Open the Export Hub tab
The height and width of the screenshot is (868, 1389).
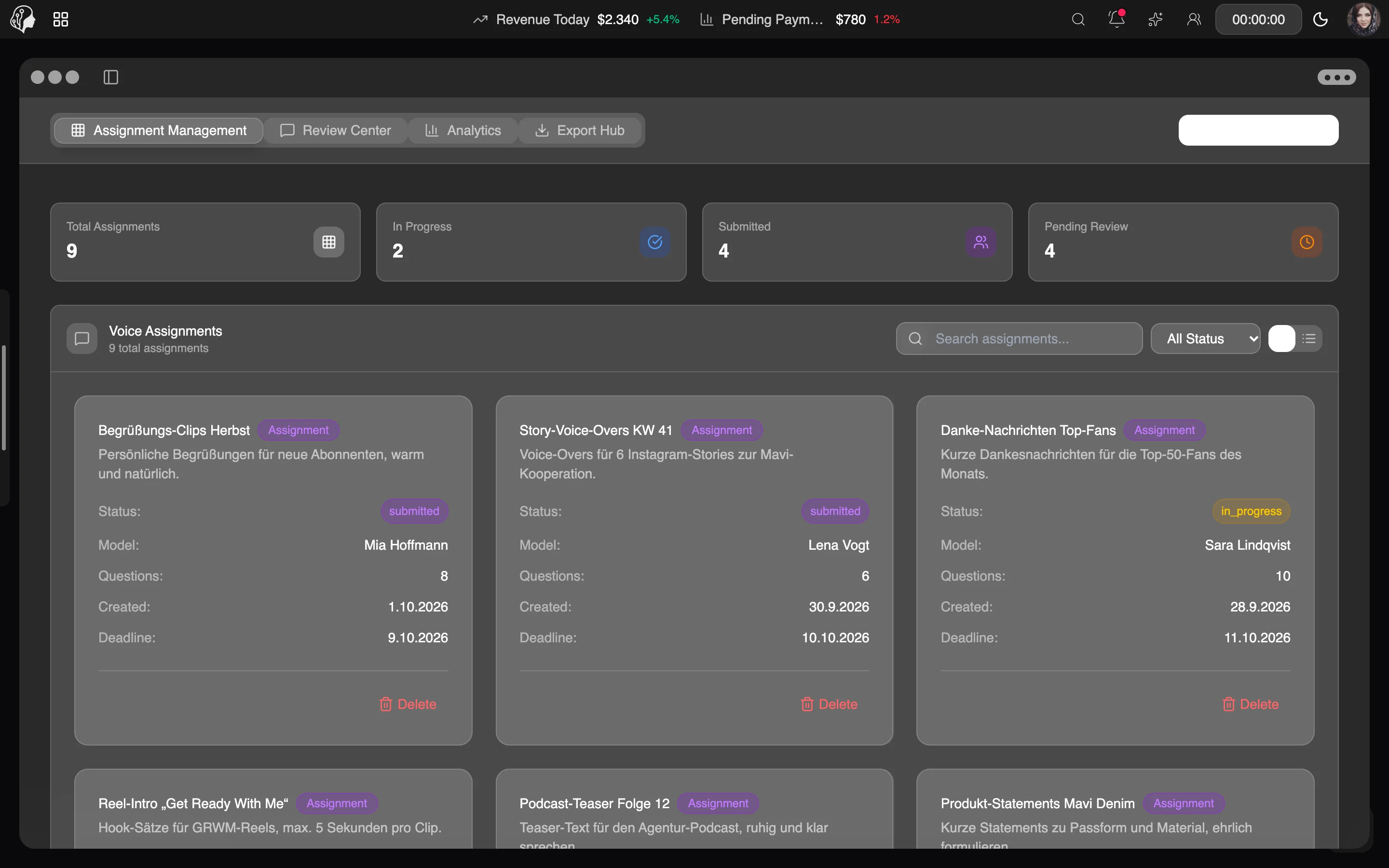580,130
